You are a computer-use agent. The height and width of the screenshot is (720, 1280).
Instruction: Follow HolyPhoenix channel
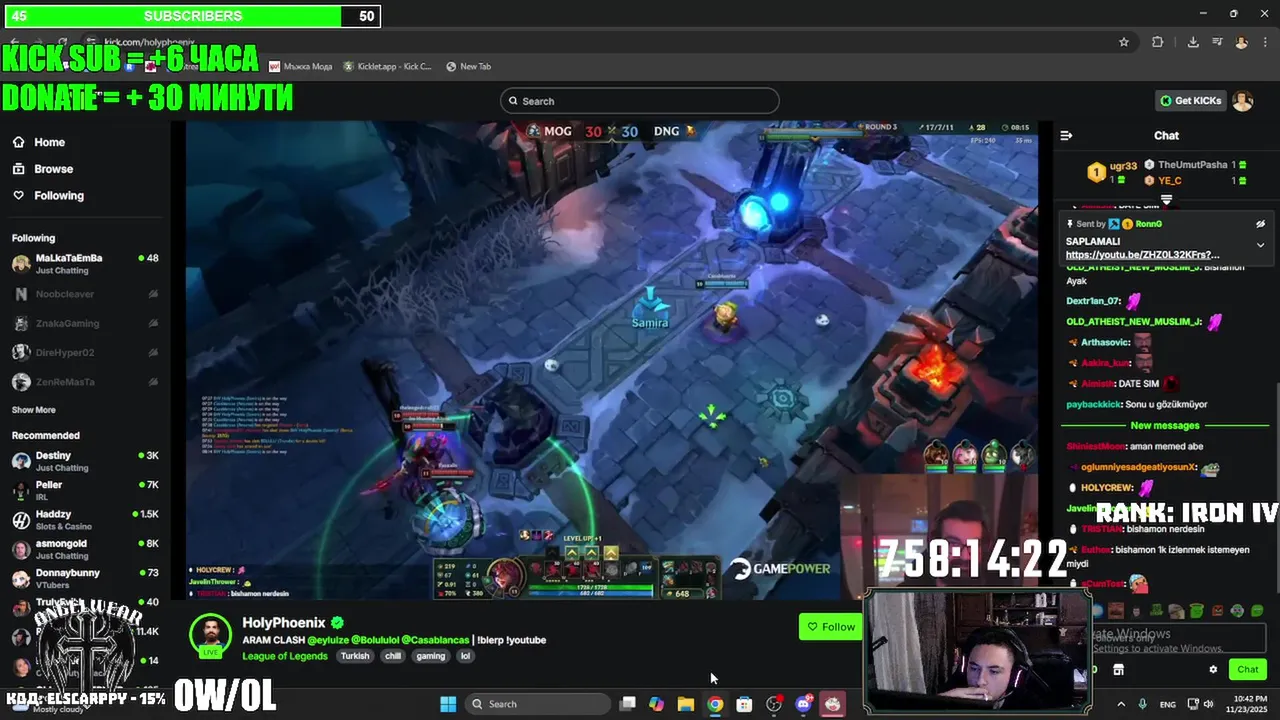[832, 627]
